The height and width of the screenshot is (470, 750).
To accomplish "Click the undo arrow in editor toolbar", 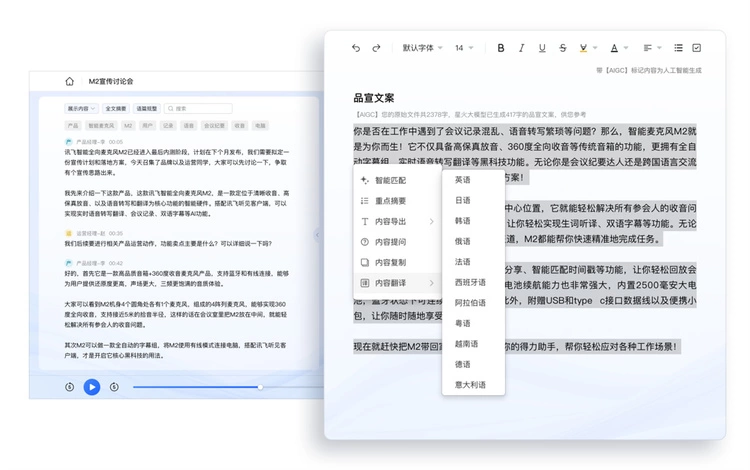I will pos(356,48).
